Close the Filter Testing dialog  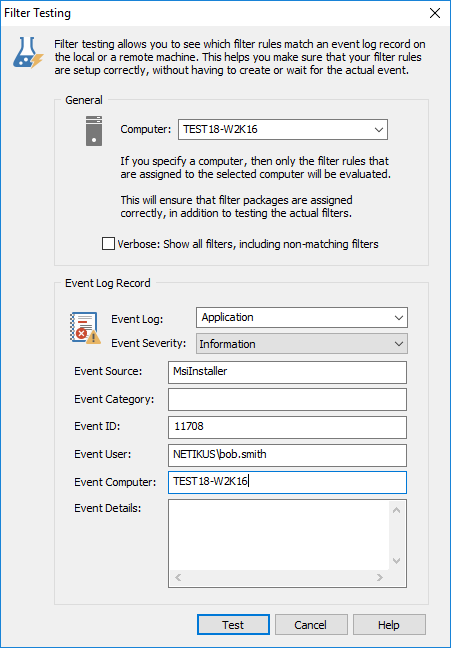[435, 13]
